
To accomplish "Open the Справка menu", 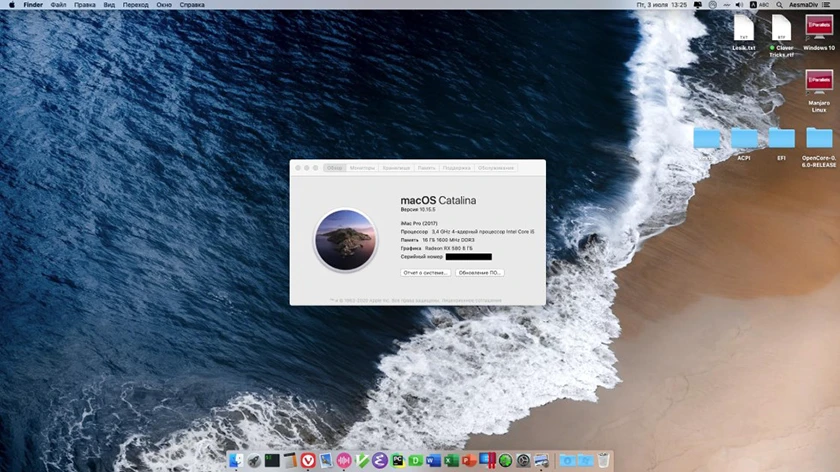I will [192, 5].
